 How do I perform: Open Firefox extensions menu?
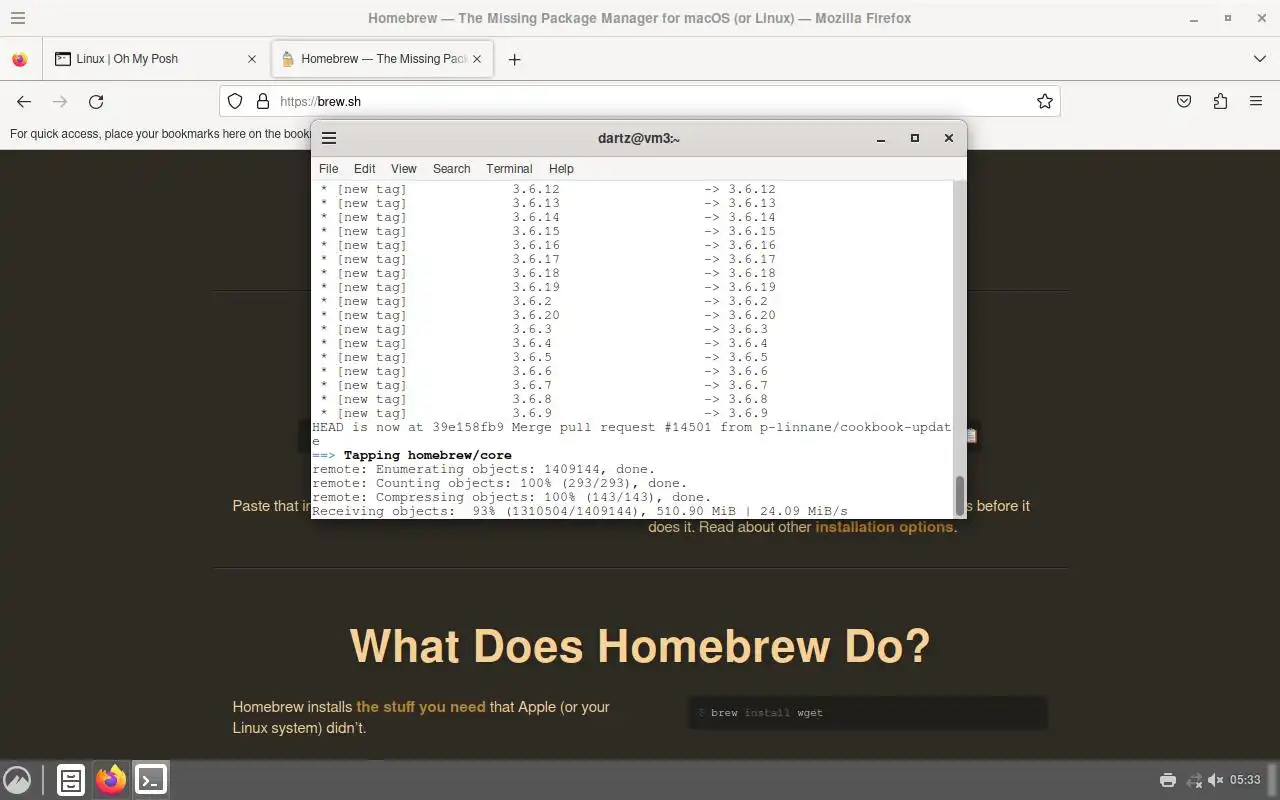point(1220,101)
